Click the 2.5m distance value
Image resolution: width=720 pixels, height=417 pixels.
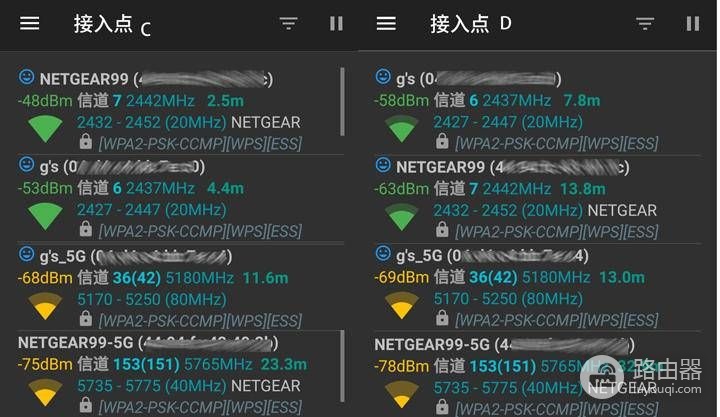[x=225, y=101]
